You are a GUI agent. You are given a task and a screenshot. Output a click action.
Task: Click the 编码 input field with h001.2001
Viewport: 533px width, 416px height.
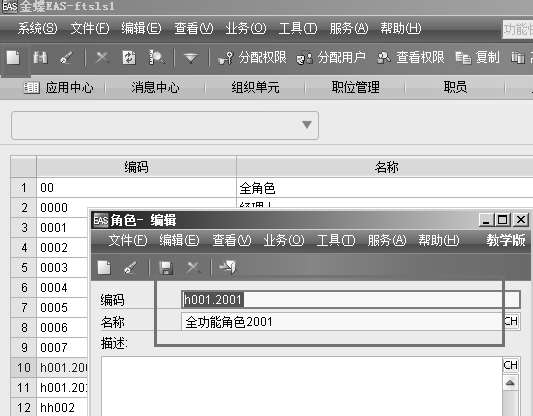click(x=350, y=299)
